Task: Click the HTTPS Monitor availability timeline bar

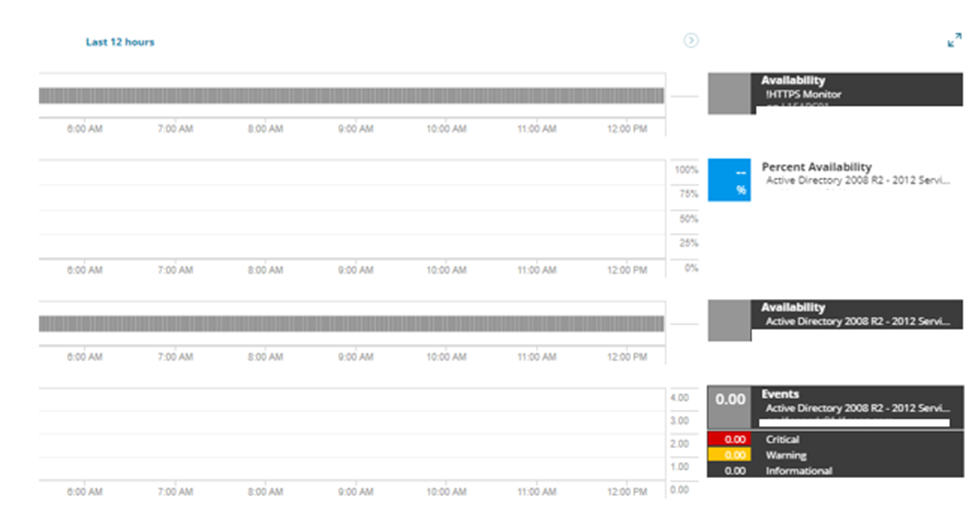Action: 351,95
